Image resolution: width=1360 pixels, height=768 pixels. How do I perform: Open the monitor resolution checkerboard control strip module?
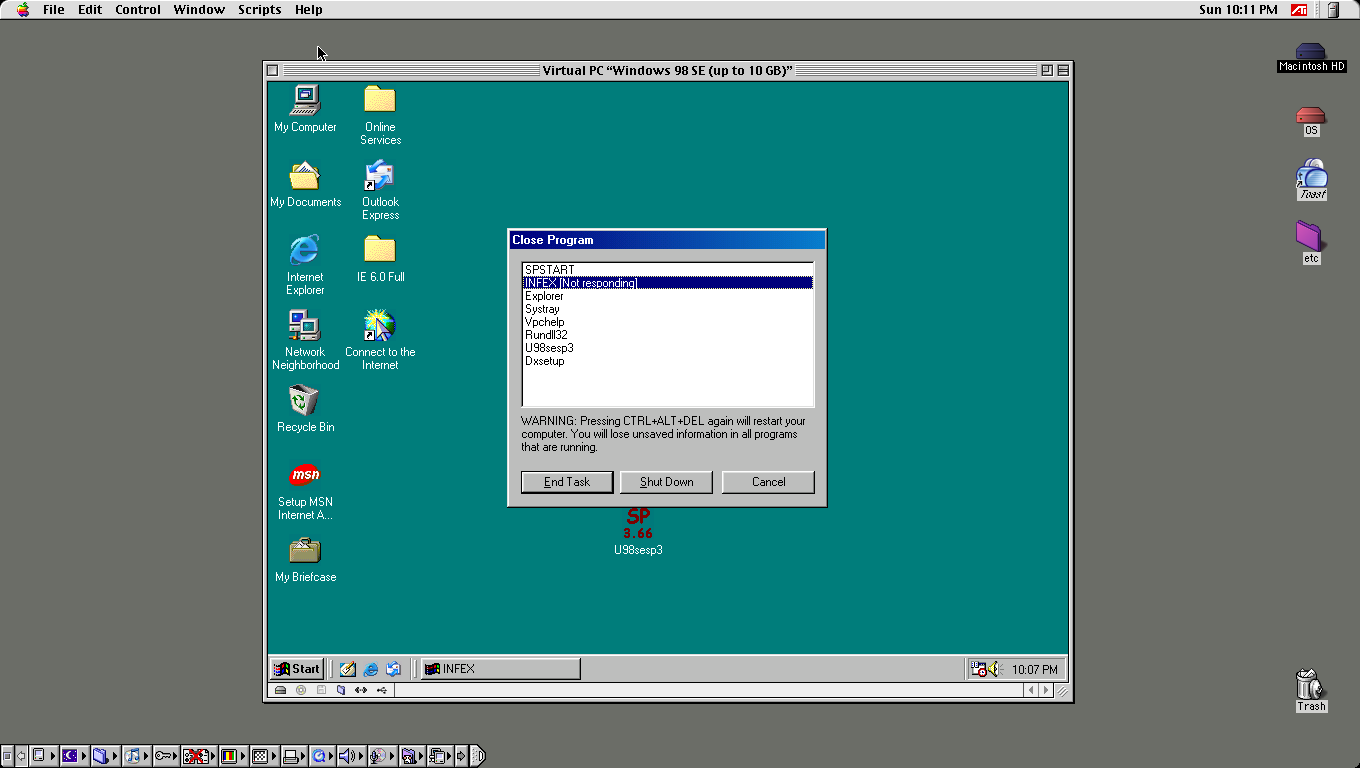(264, 756)
